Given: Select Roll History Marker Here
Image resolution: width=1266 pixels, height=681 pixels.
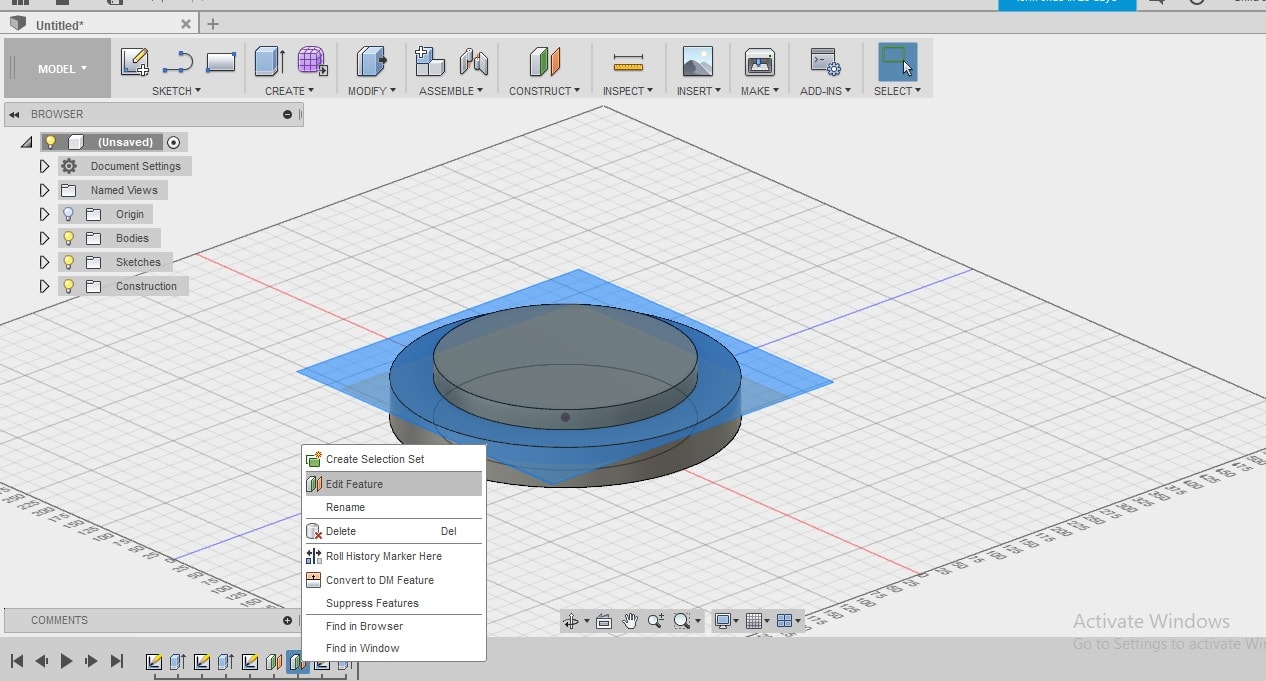Looking at the screenshot, I should tap(393, 556).
